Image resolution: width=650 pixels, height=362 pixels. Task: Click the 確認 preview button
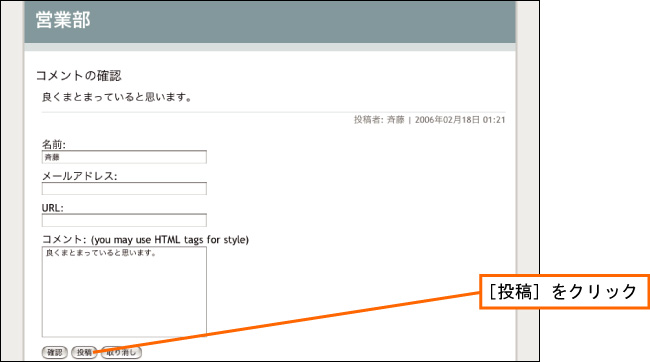pyautogui.click(x=54, y=352)
